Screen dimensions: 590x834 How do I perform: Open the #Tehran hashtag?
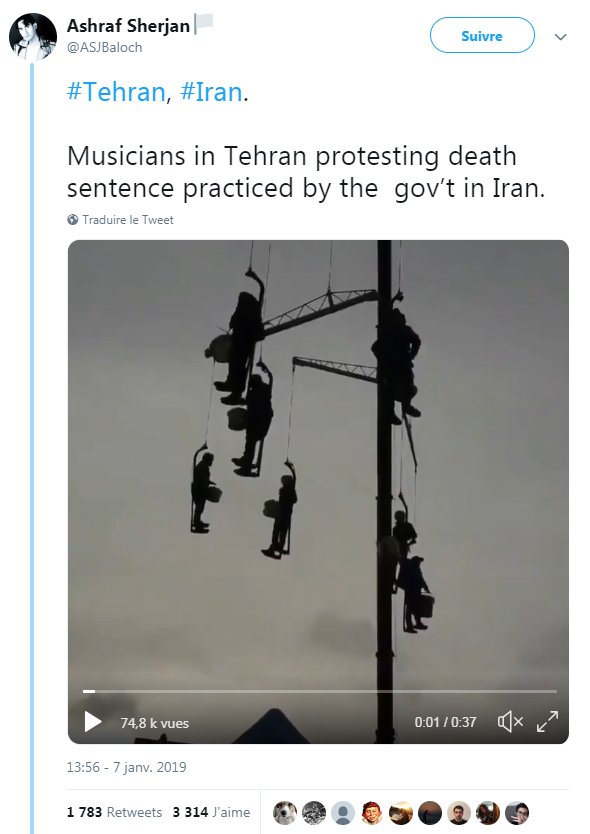116,92
